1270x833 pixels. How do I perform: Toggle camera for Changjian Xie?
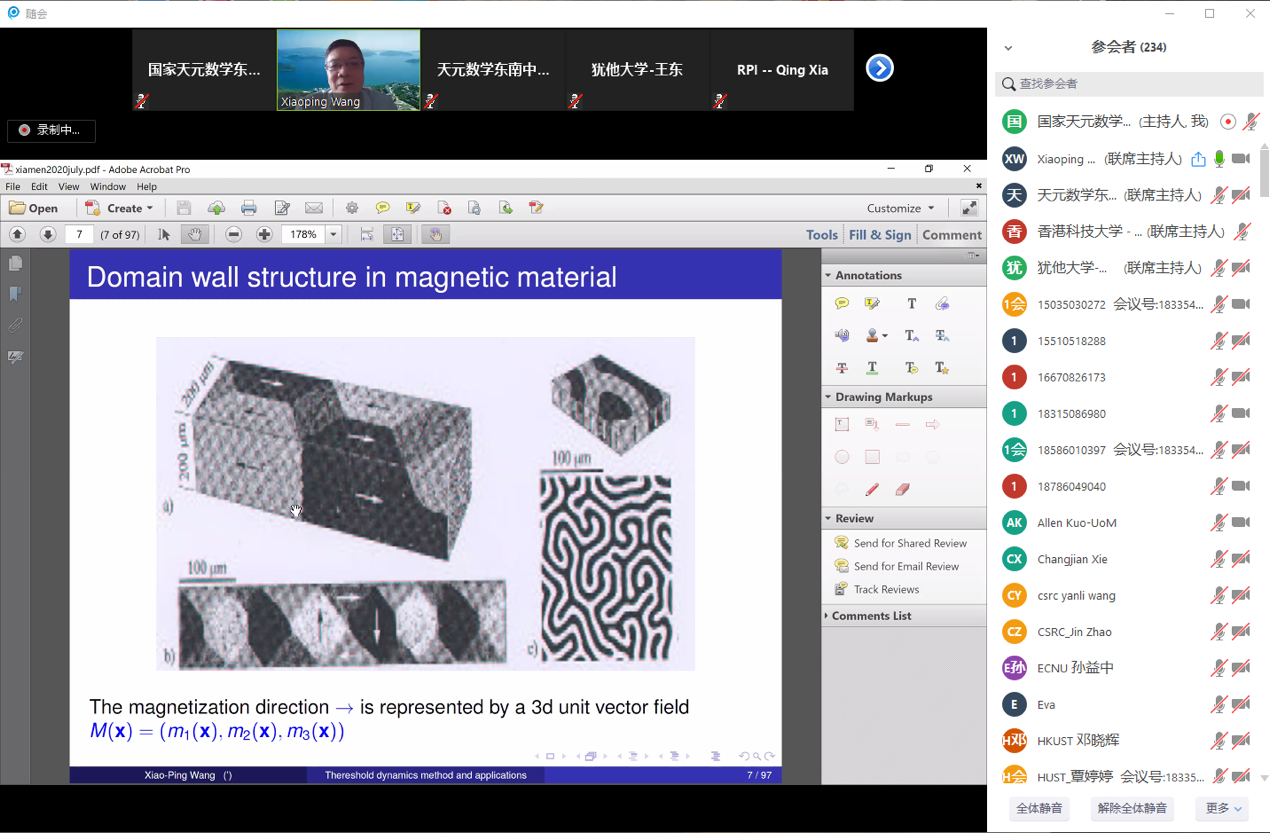click(1241, 559)
